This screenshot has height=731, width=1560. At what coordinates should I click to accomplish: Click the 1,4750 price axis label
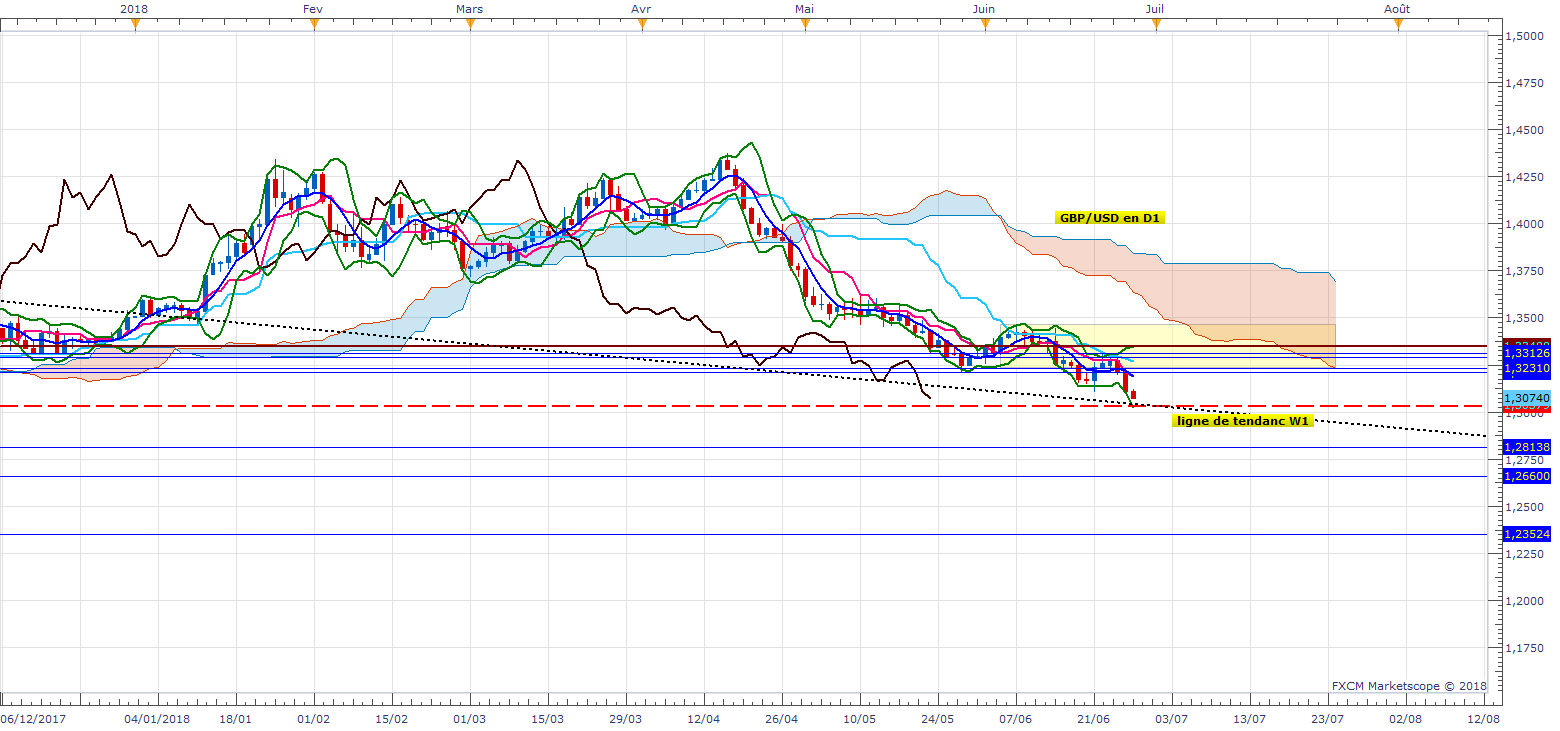tap(1526, 83)
